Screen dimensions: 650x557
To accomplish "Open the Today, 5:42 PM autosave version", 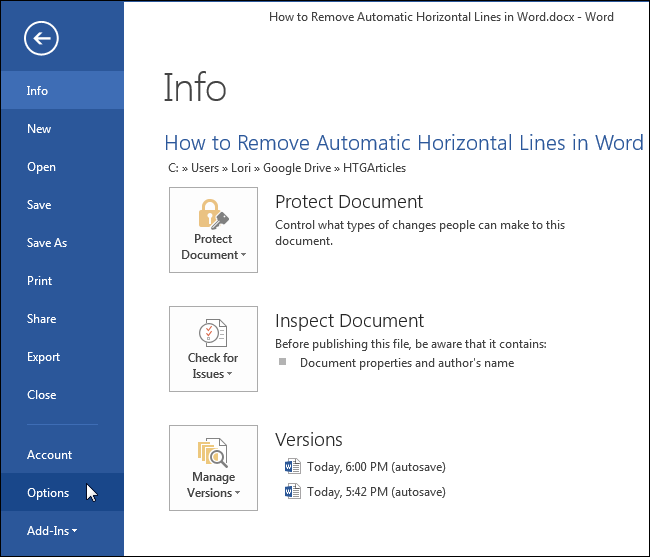I will pyautogui.click(x=376, y=491).
